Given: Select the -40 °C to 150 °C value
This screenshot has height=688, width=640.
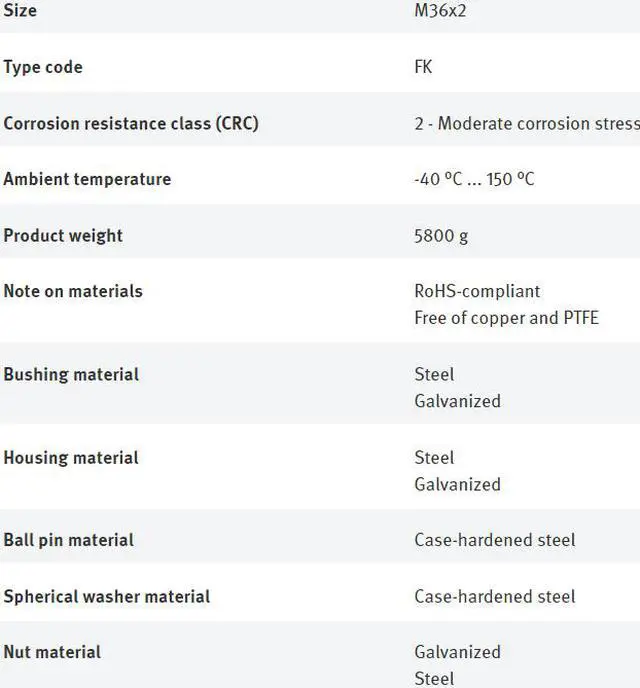Looking at the screenshot, I should coord(474,179).
